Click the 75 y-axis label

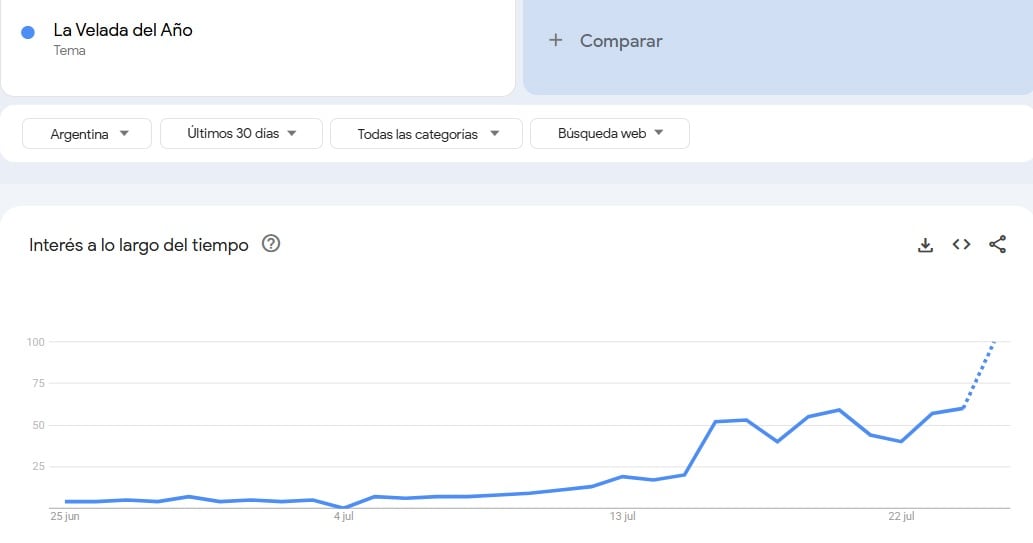pos(38,384)
